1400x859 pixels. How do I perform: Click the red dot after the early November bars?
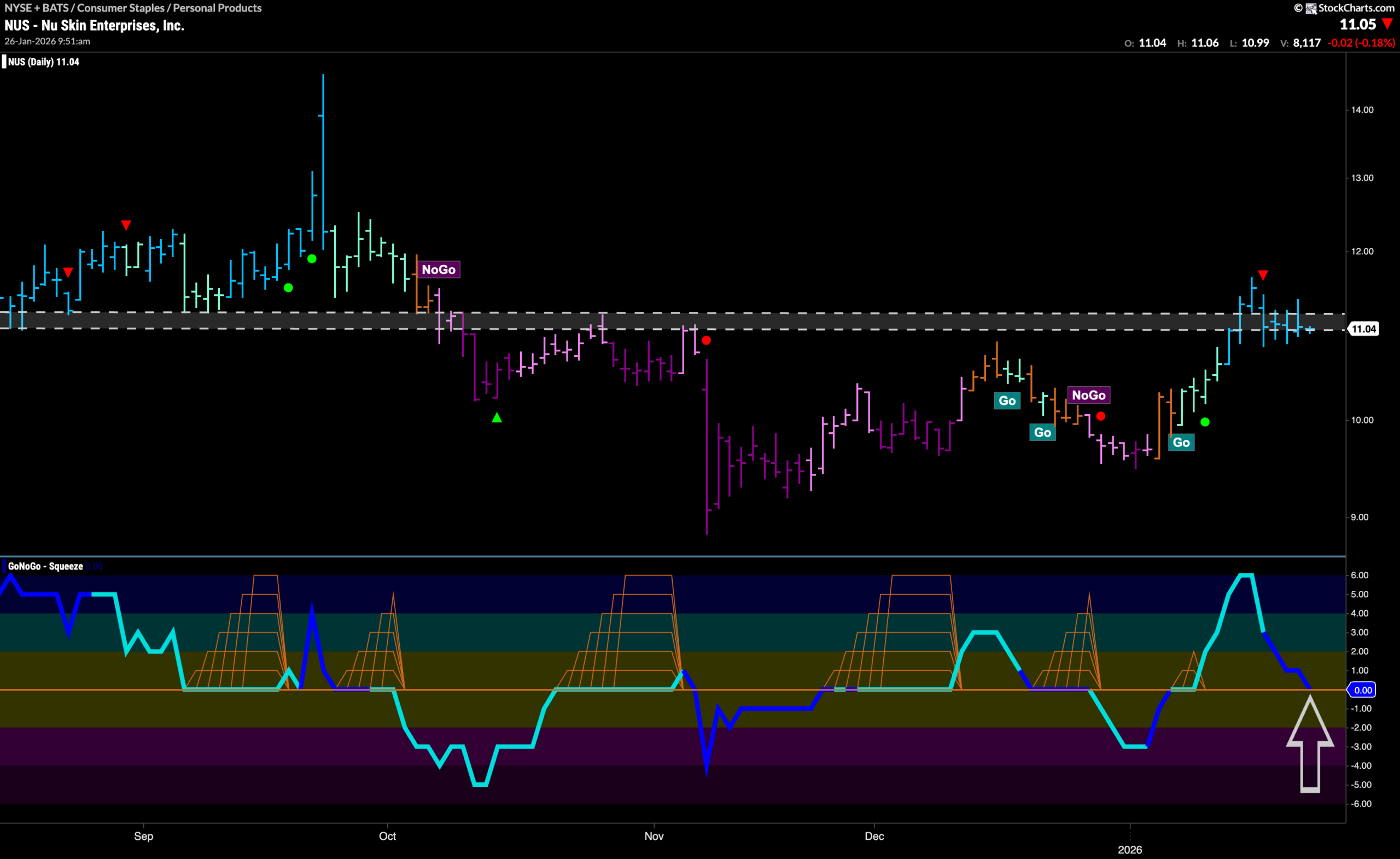706,340
